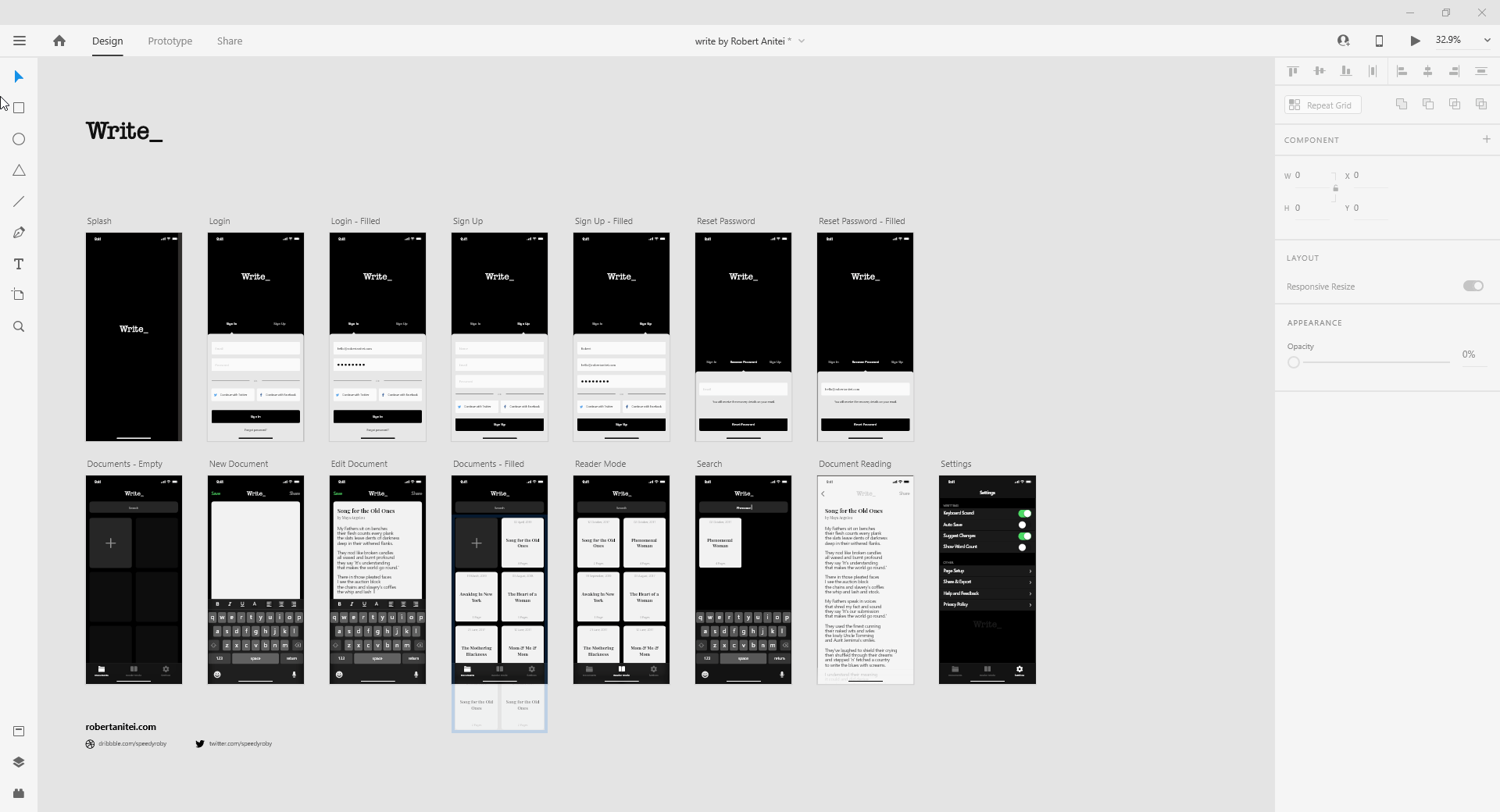The width and height of the screenshot is (1500, 812).
Task: Switch to the Share tab
Action: (229, 41)
